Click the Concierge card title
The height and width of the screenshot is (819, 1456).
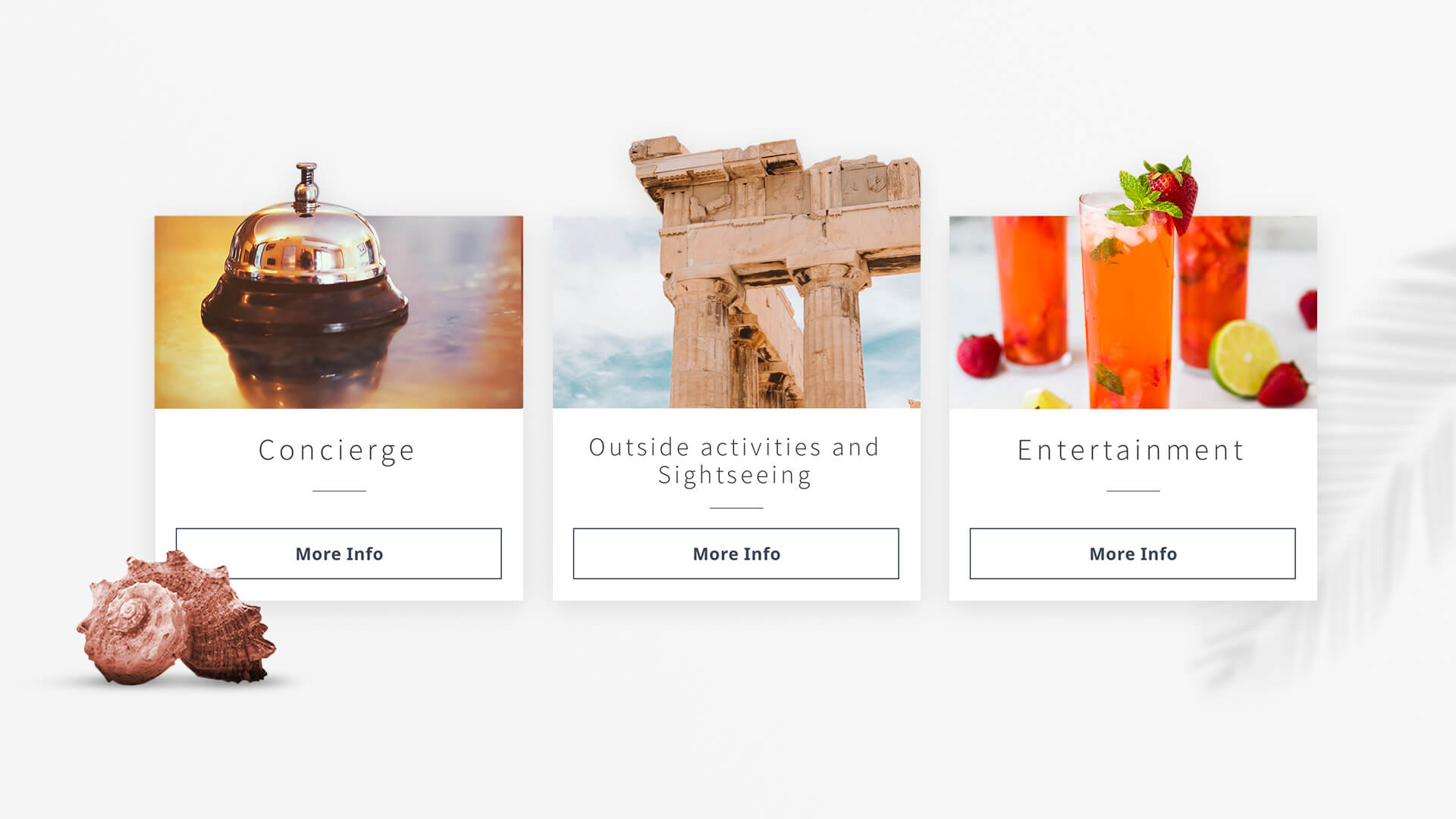337,450
